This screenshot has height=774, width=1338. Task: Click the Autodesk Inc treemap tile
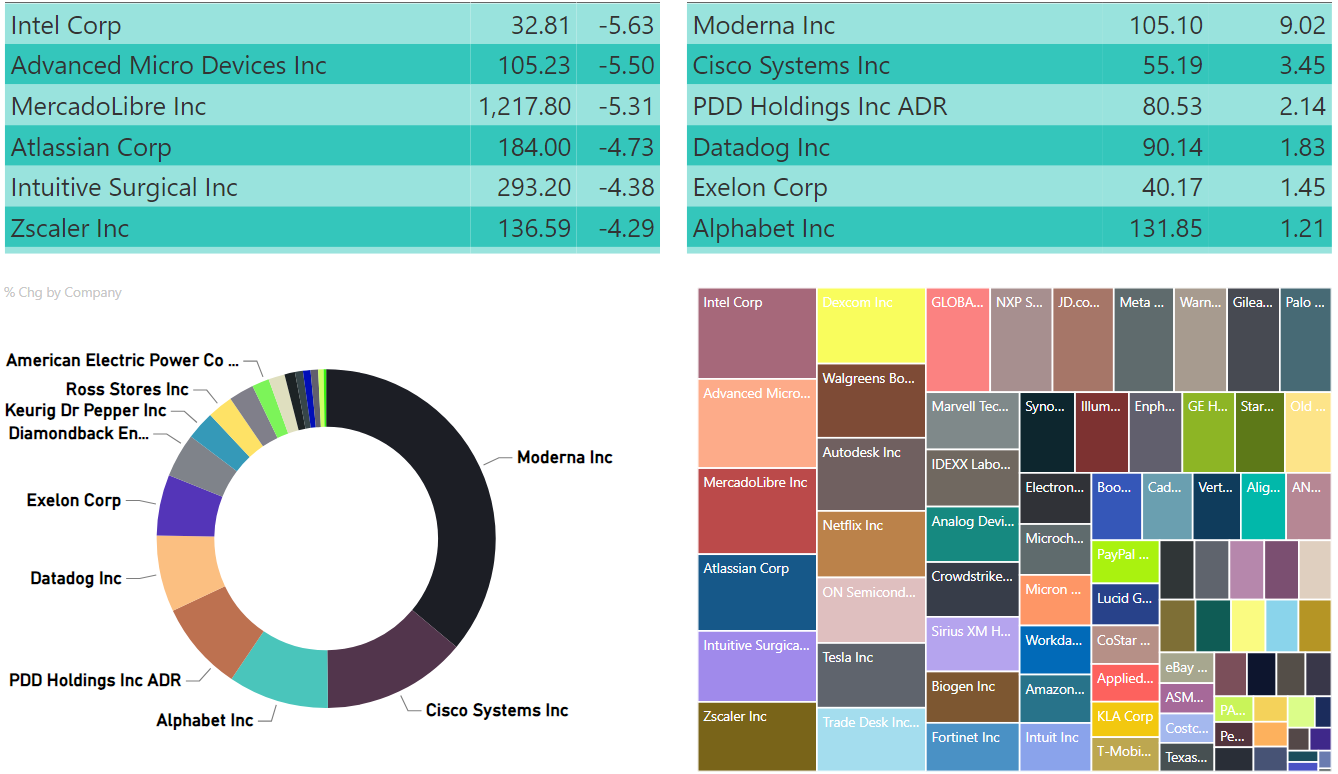[x=872, y=474]
